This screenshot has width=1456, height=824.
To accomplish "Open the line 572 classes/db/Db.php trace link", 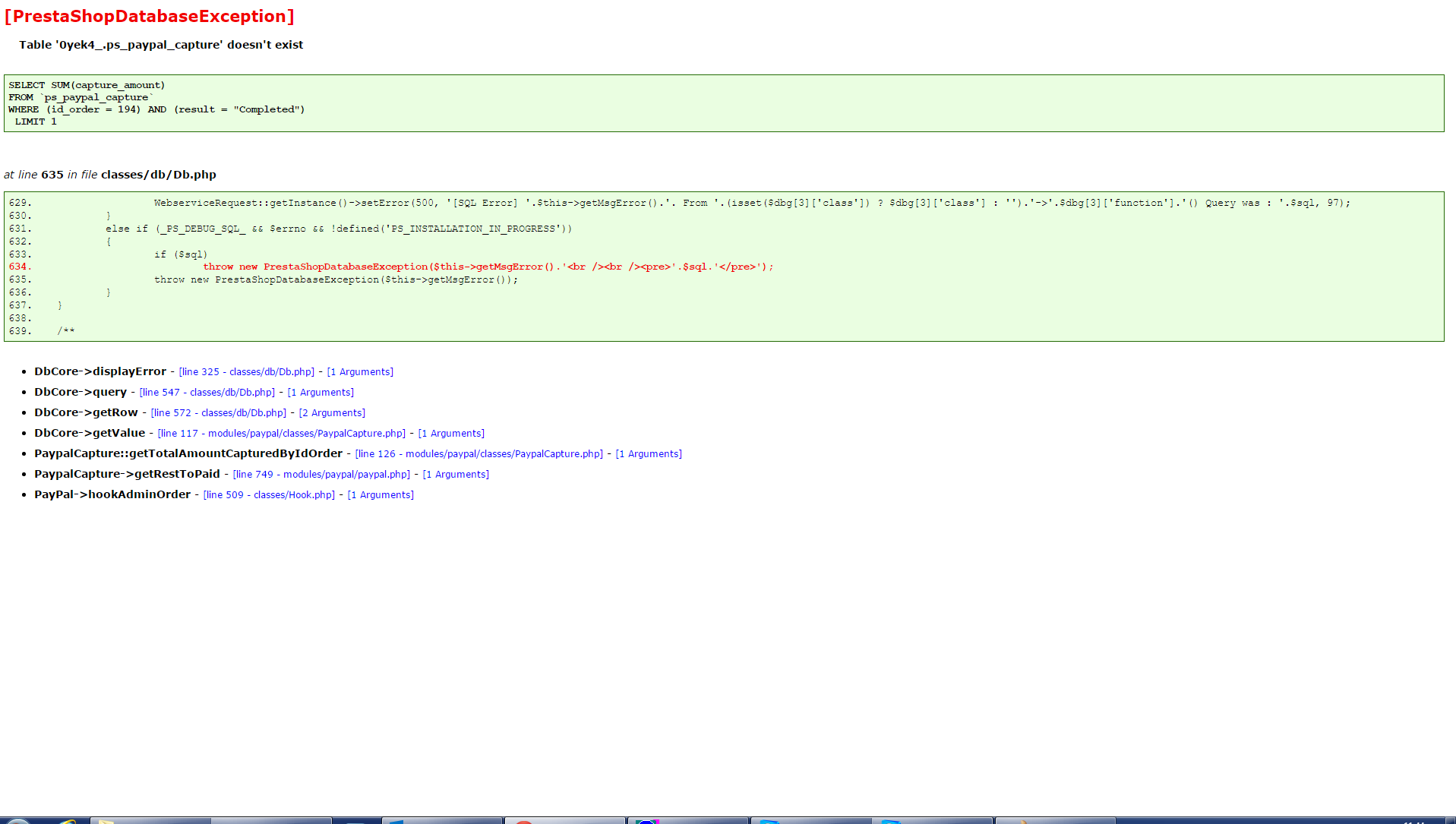I will pos(219,413).
